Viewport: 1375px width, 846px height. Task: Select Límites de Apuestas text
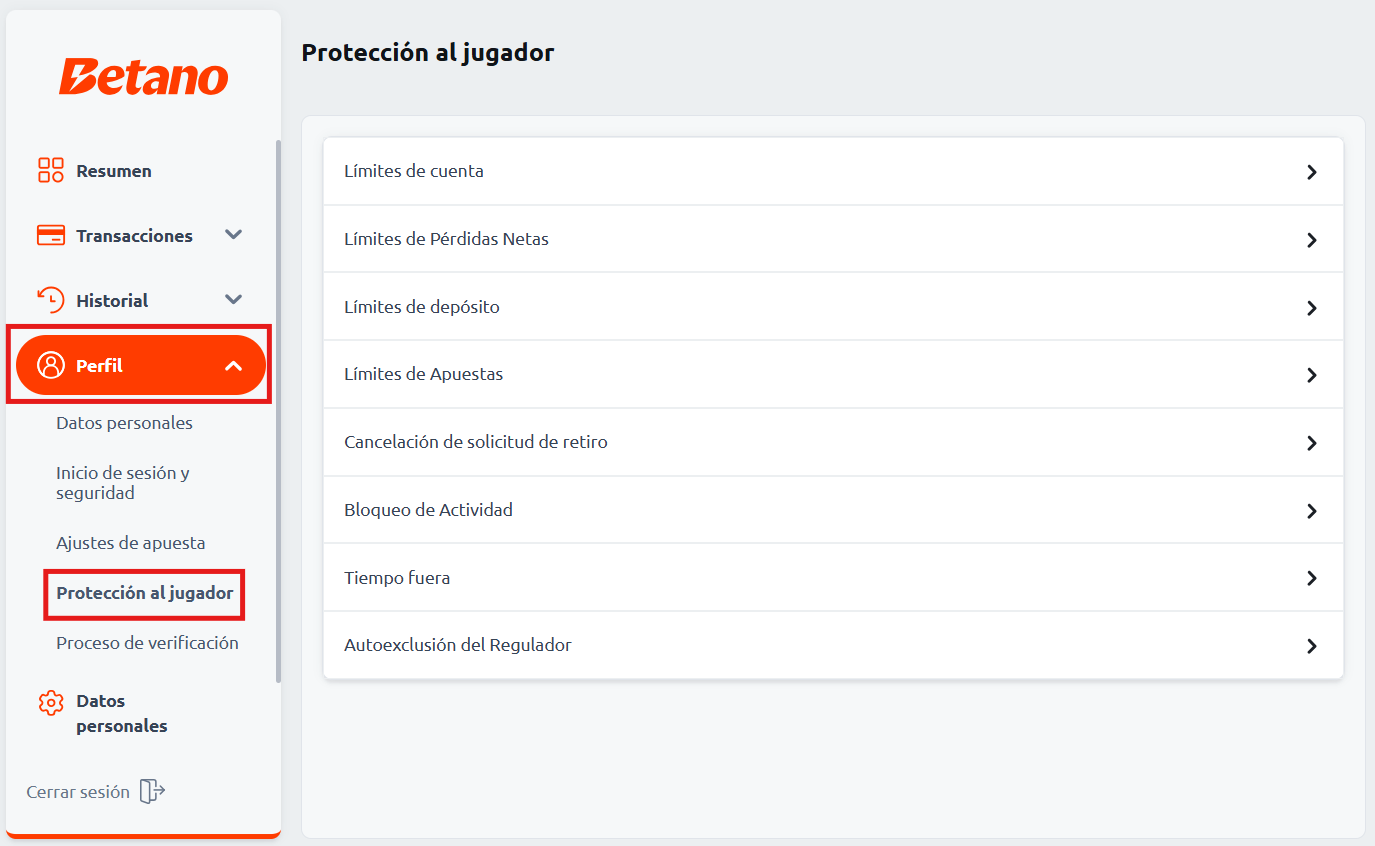tap(424, 374)
